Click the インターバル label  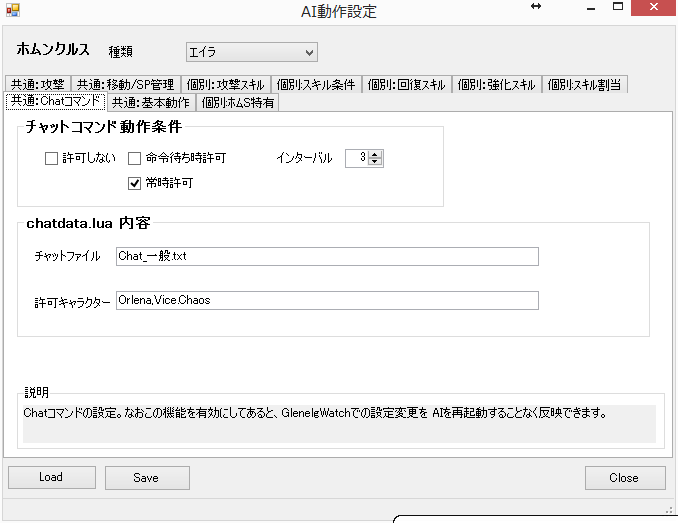tap(304, 158)
